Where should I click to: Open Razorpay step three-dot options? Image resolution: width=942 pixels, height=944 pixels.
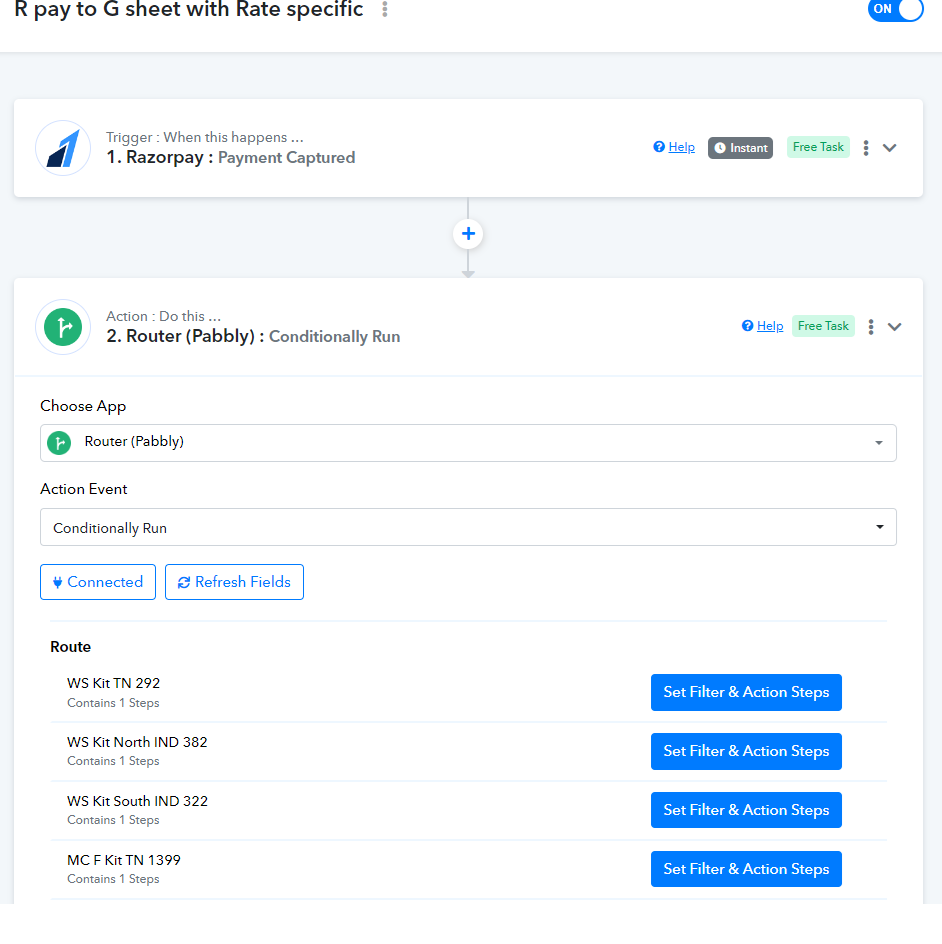pos(866,148)
